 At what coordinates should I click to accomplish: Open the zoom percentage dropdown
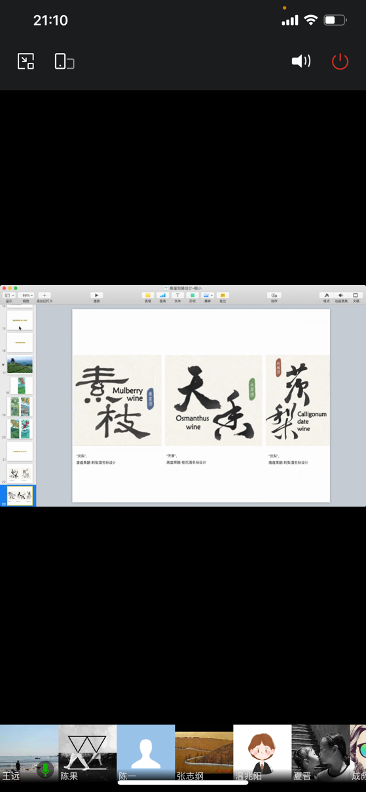click(x=26, y=295)
